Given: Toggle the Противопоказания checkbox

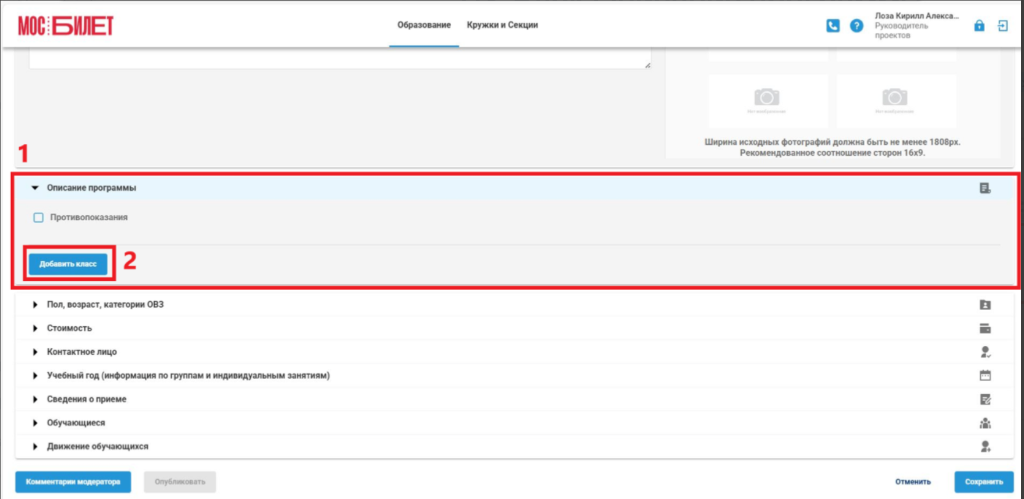Looking at the screenshot, I should pyautogui.click(x=38, y=217).
